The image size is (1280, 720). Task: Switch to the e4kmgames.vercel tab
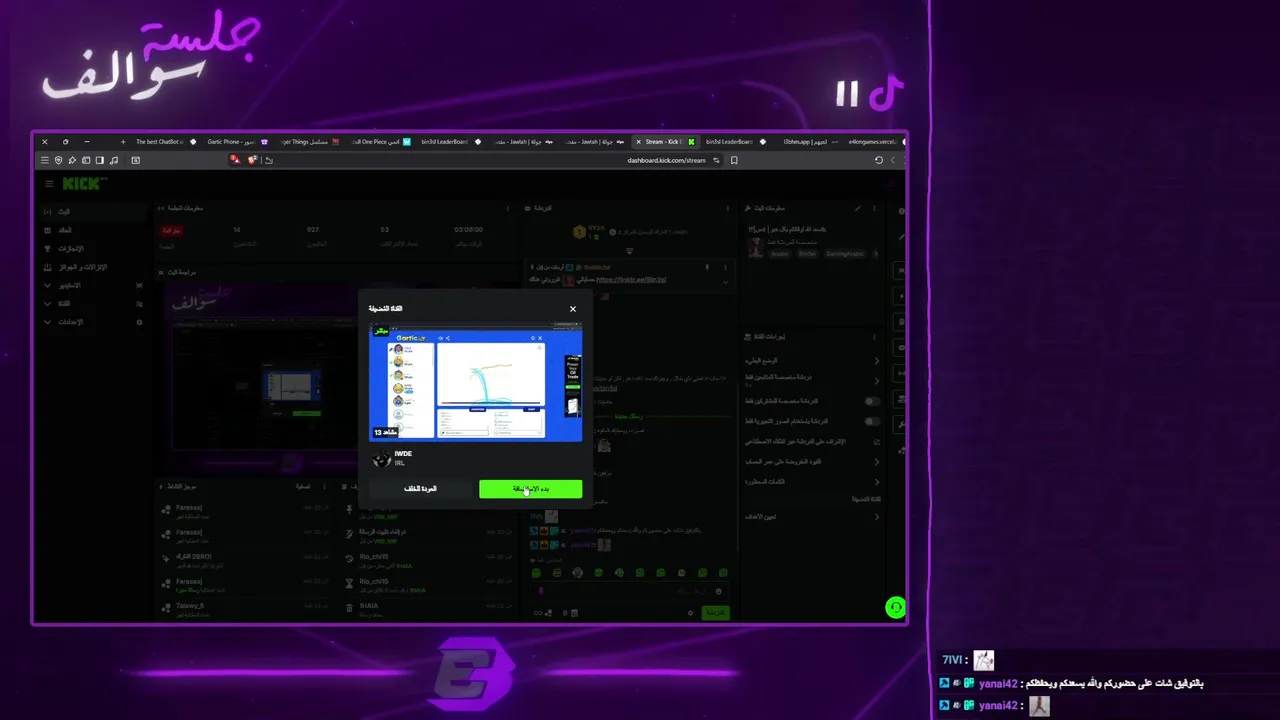pos(875,142)
